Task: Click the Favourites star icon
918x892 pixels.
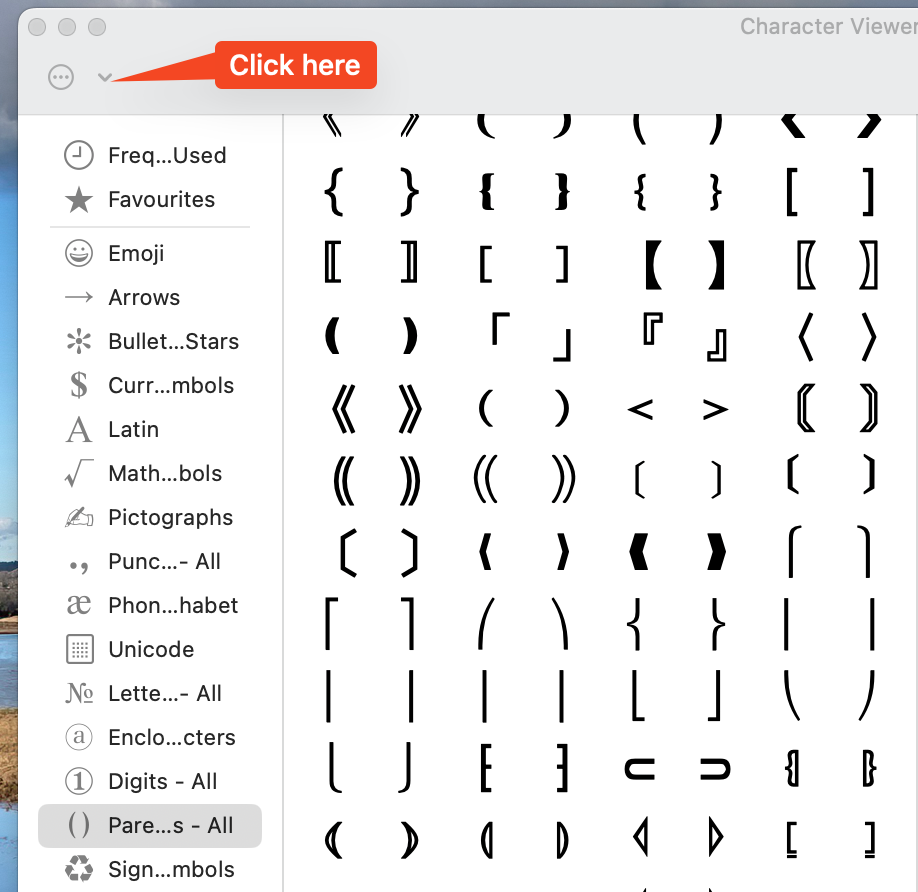Action: 78,200
